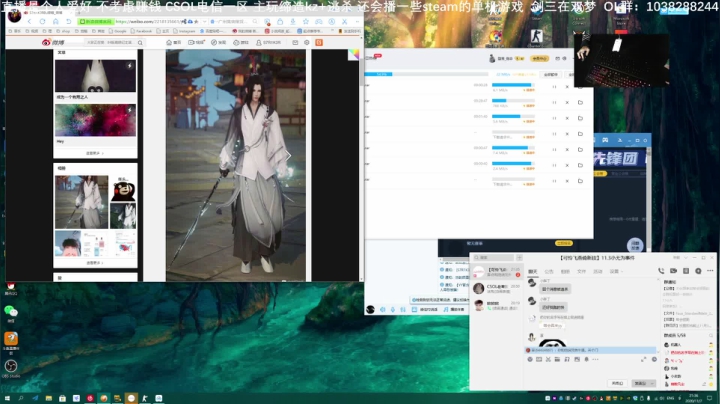Start QQ group voice call

click(661, 271)
